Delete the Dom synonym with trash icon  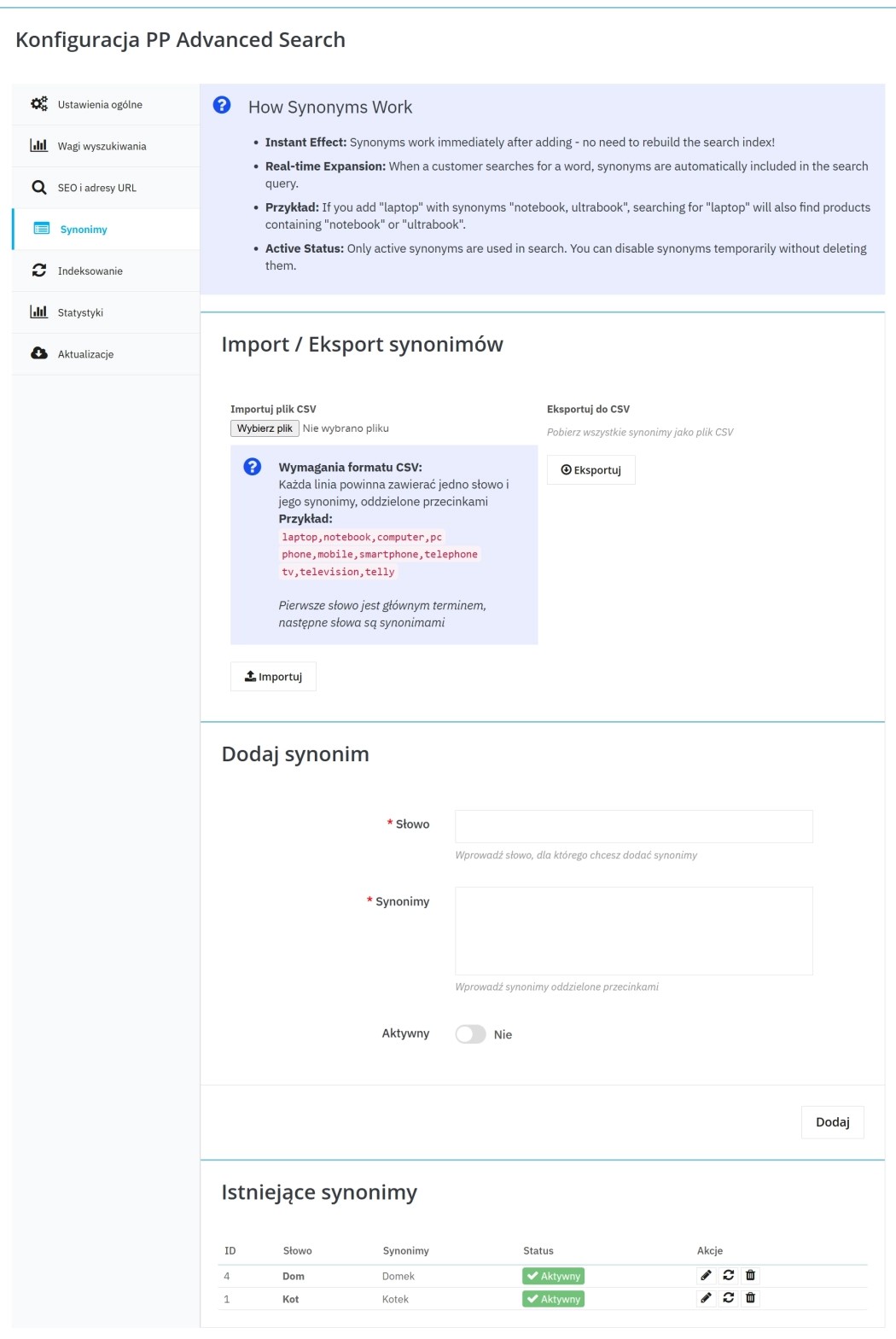750,1275
